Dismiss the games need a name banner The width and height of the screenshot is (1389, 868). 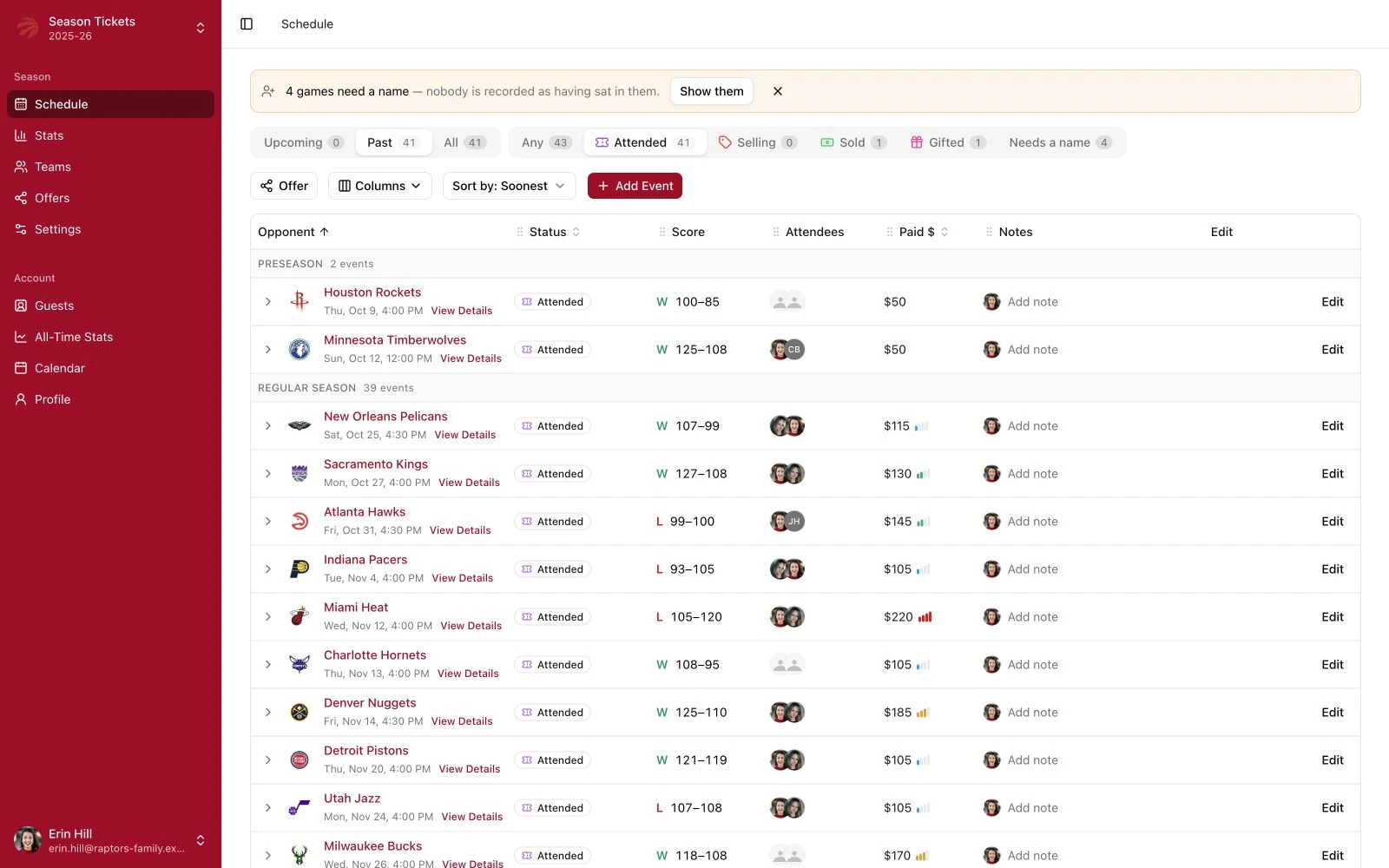778,91
